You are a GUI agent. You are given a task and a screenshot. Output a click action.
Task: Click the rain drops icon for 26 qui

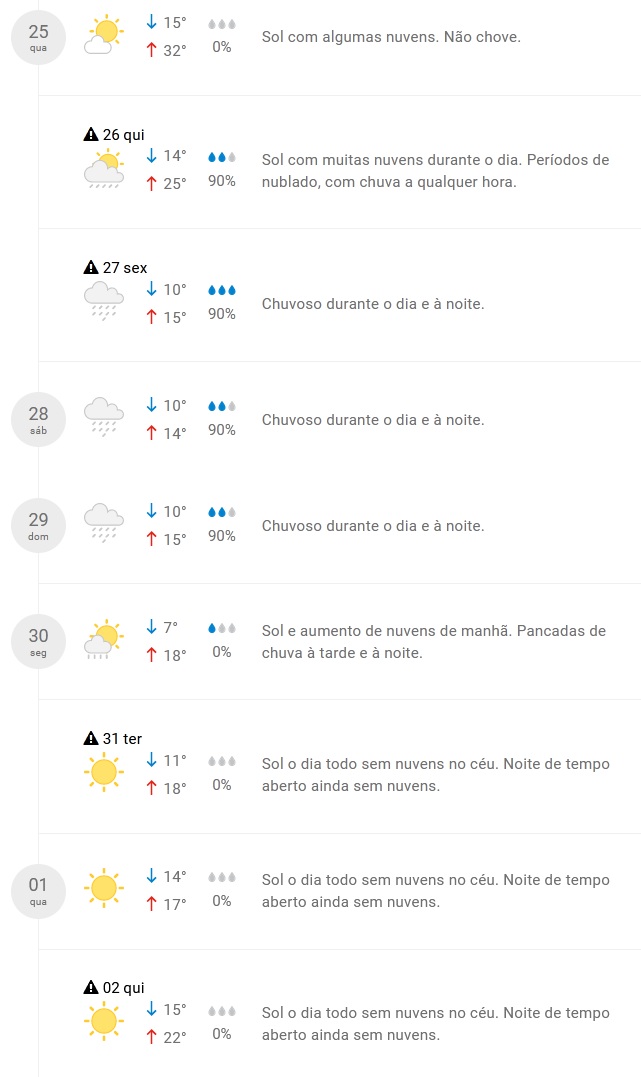(222, 158)
